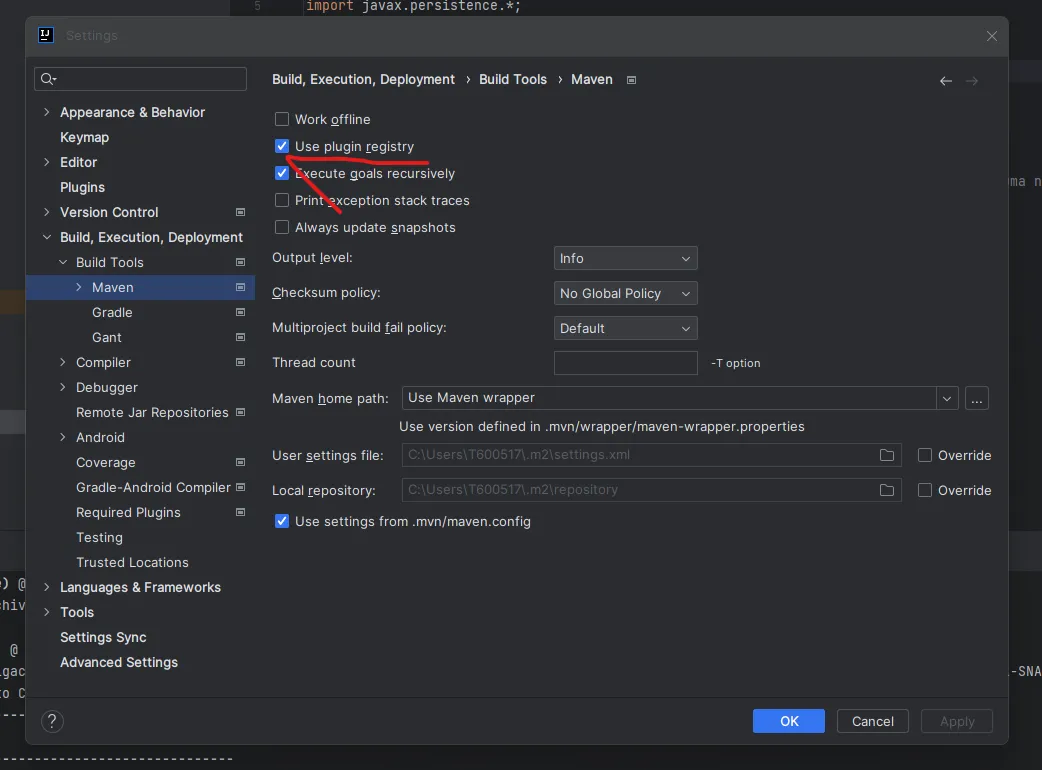
Task: Click the User settings file path field
Action: (x=651, y=455)
